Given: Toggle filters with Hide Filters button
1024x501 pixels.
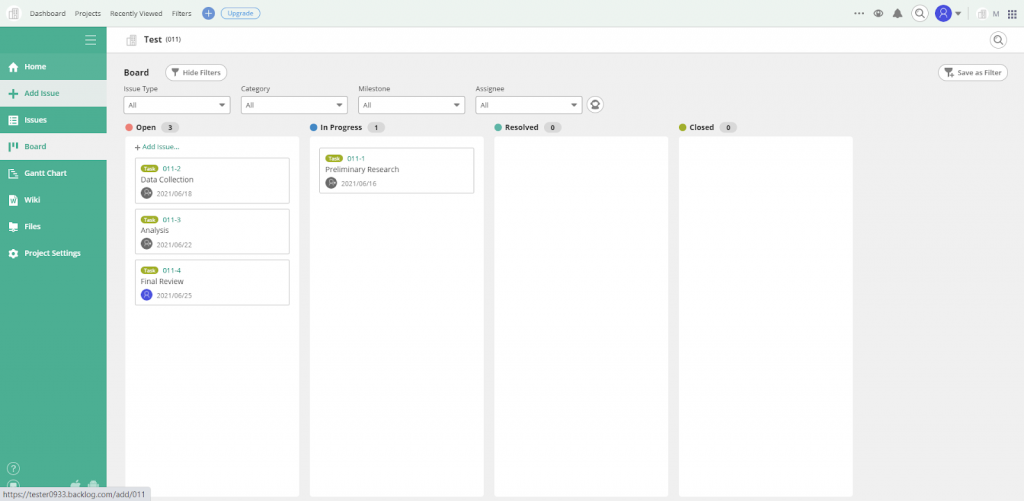Looking at the screenshot, I should click(x=196, y=73).
